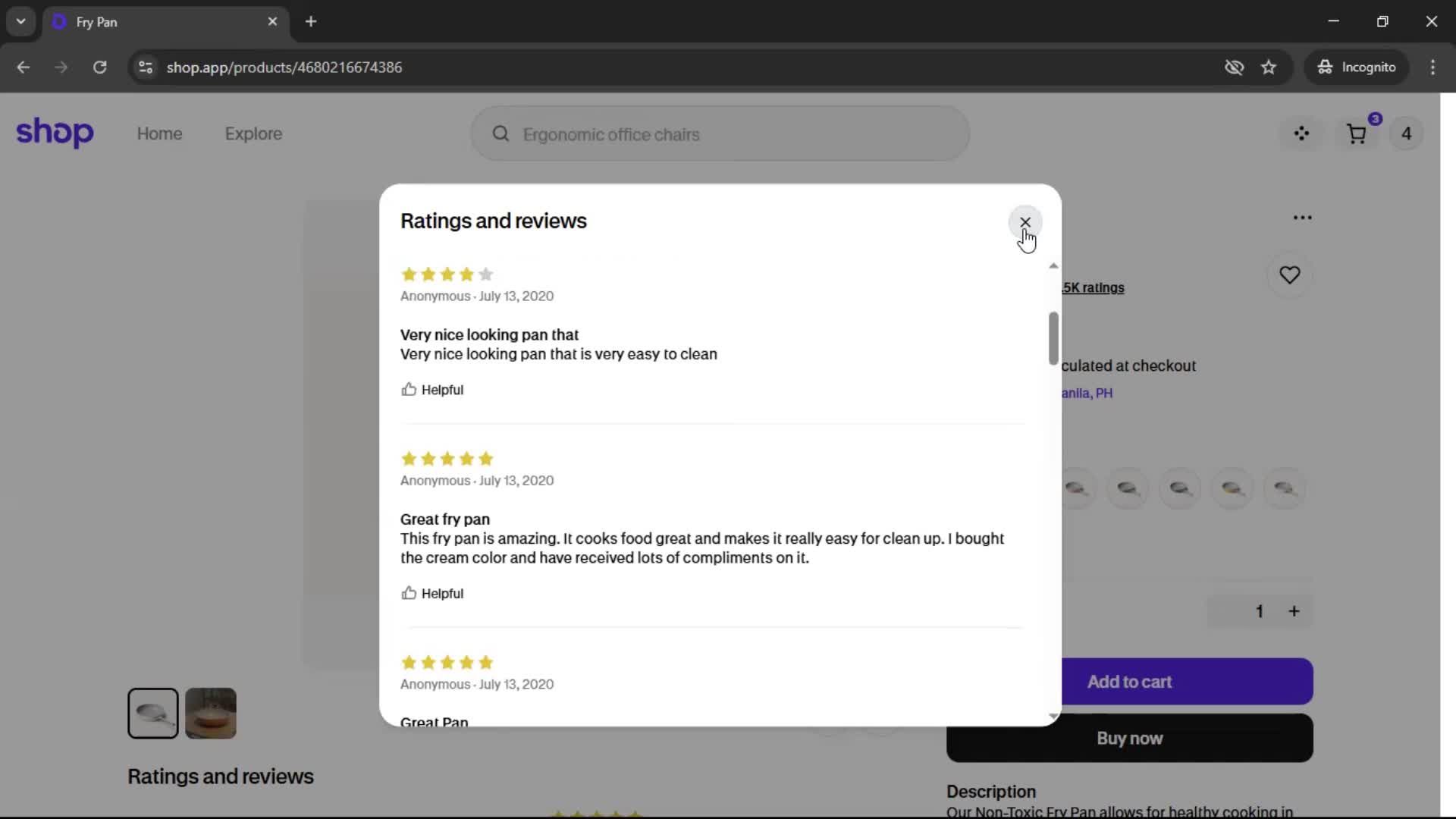Image resolution: width=1456 pixels, height=819 pixels.
Task: Open the shopping cart icon
Action: [x=1356, y=134]
